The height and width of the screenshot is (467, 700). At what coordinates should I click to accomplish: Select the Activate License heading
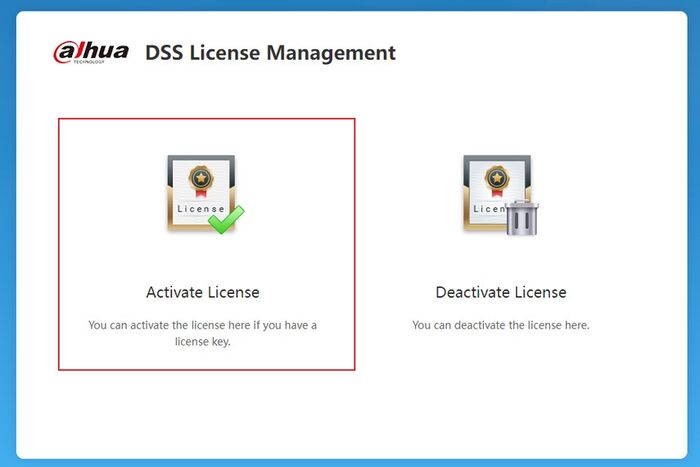pos(203,292)
